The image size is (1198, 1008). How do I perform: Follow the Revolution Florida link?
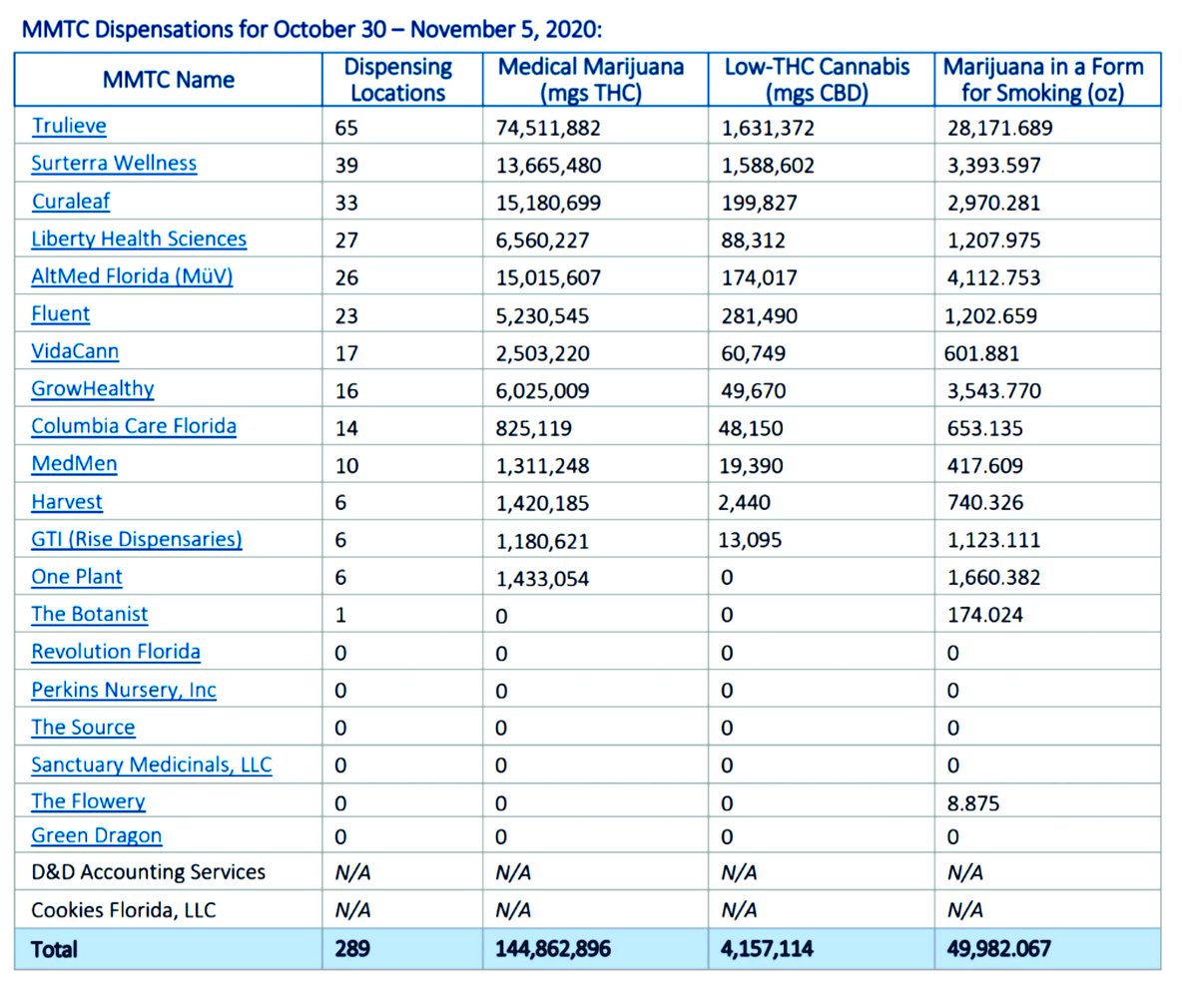pyautogui.click(x=116, y=652)
